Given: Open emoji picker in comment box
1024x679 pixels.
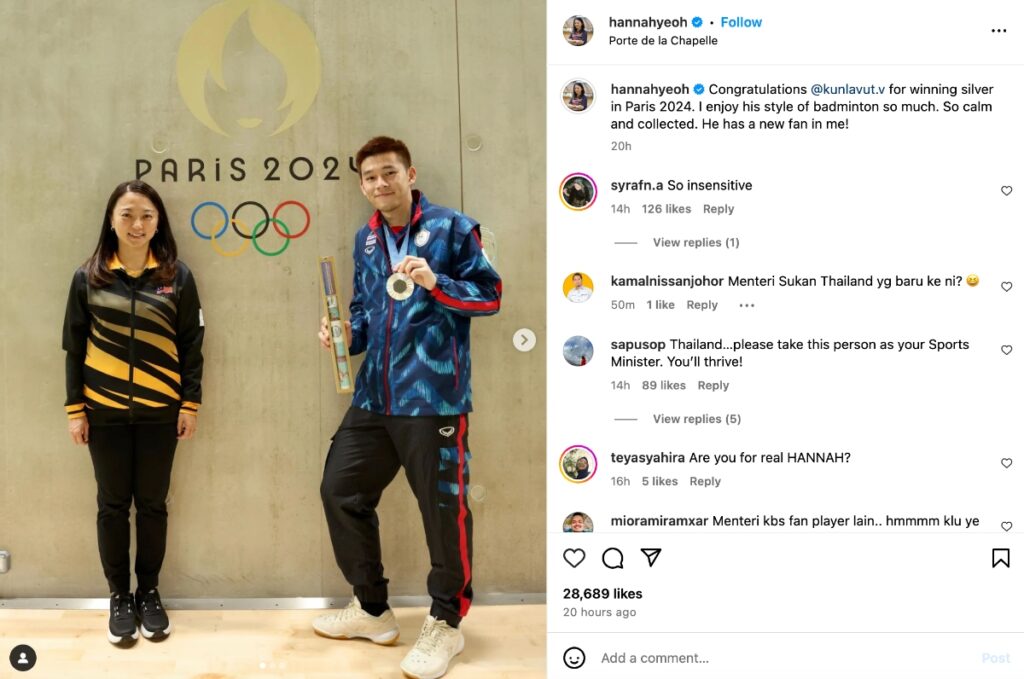Looking at the screenshot, I should tap(574, 657).
